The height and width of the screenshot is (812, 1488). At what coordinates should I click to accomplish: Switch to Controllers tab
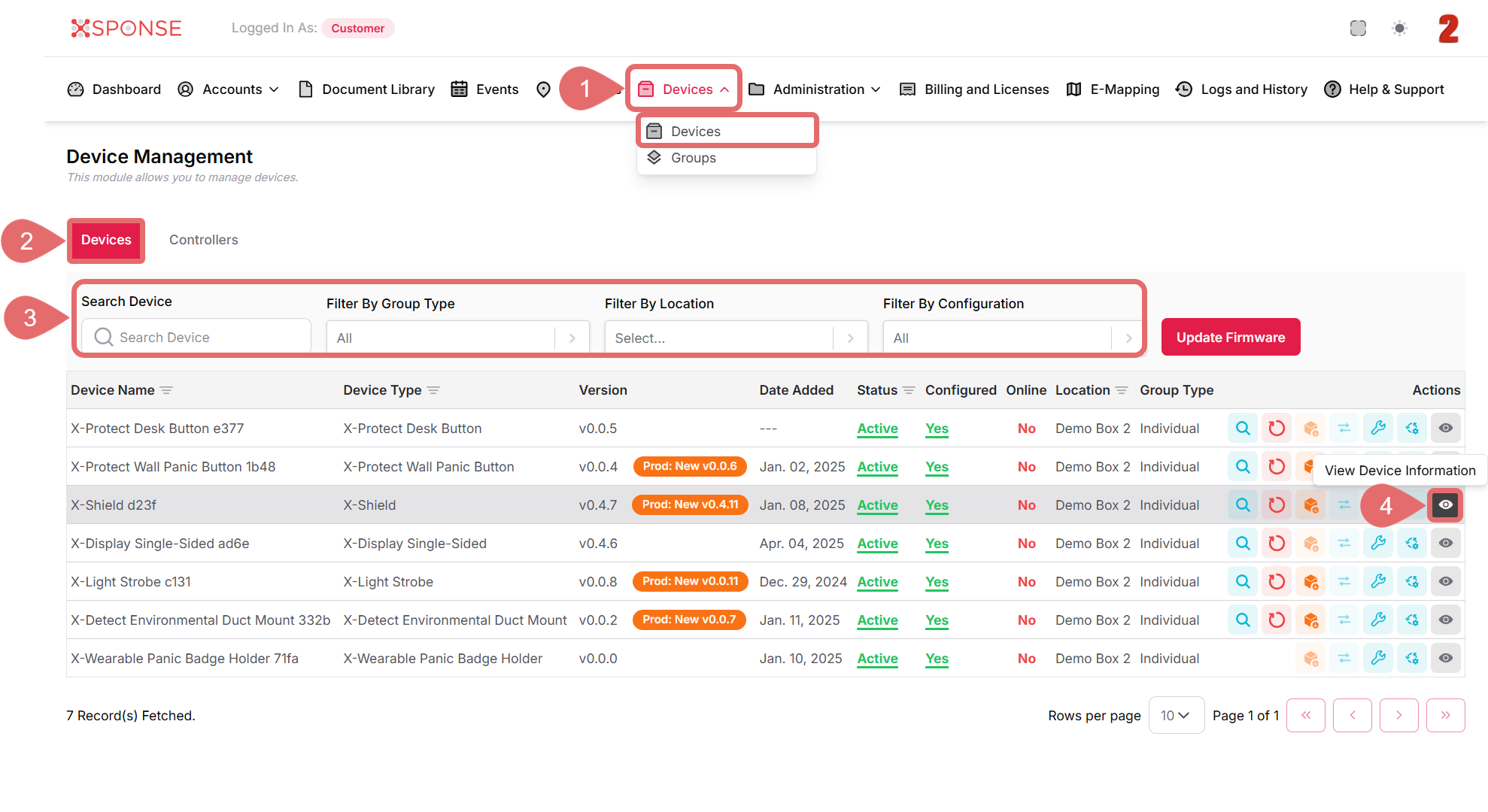(203, 240)
